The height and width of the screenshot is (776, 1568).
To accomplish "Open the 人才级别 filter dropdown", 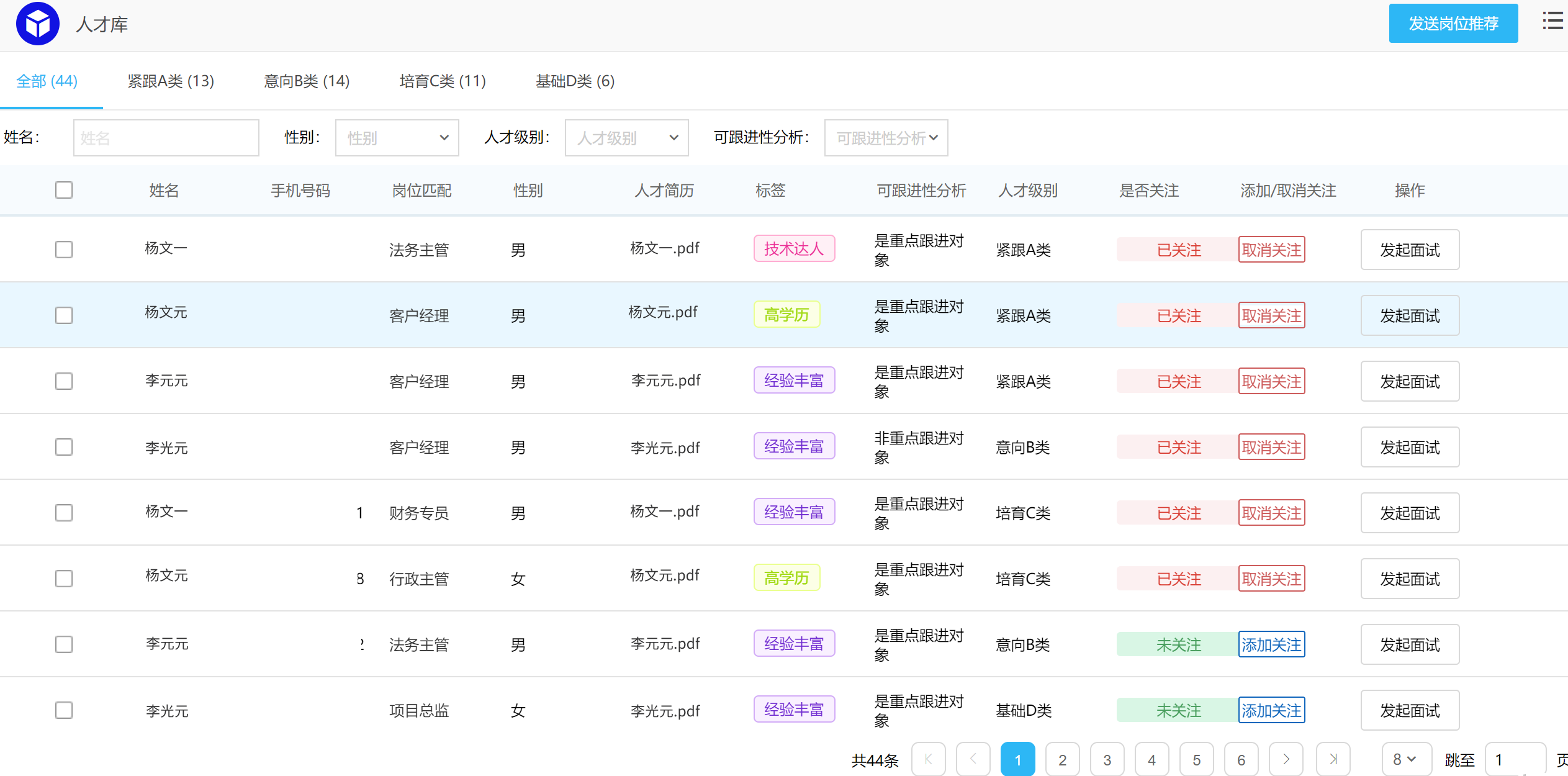I will pos(627,138).
